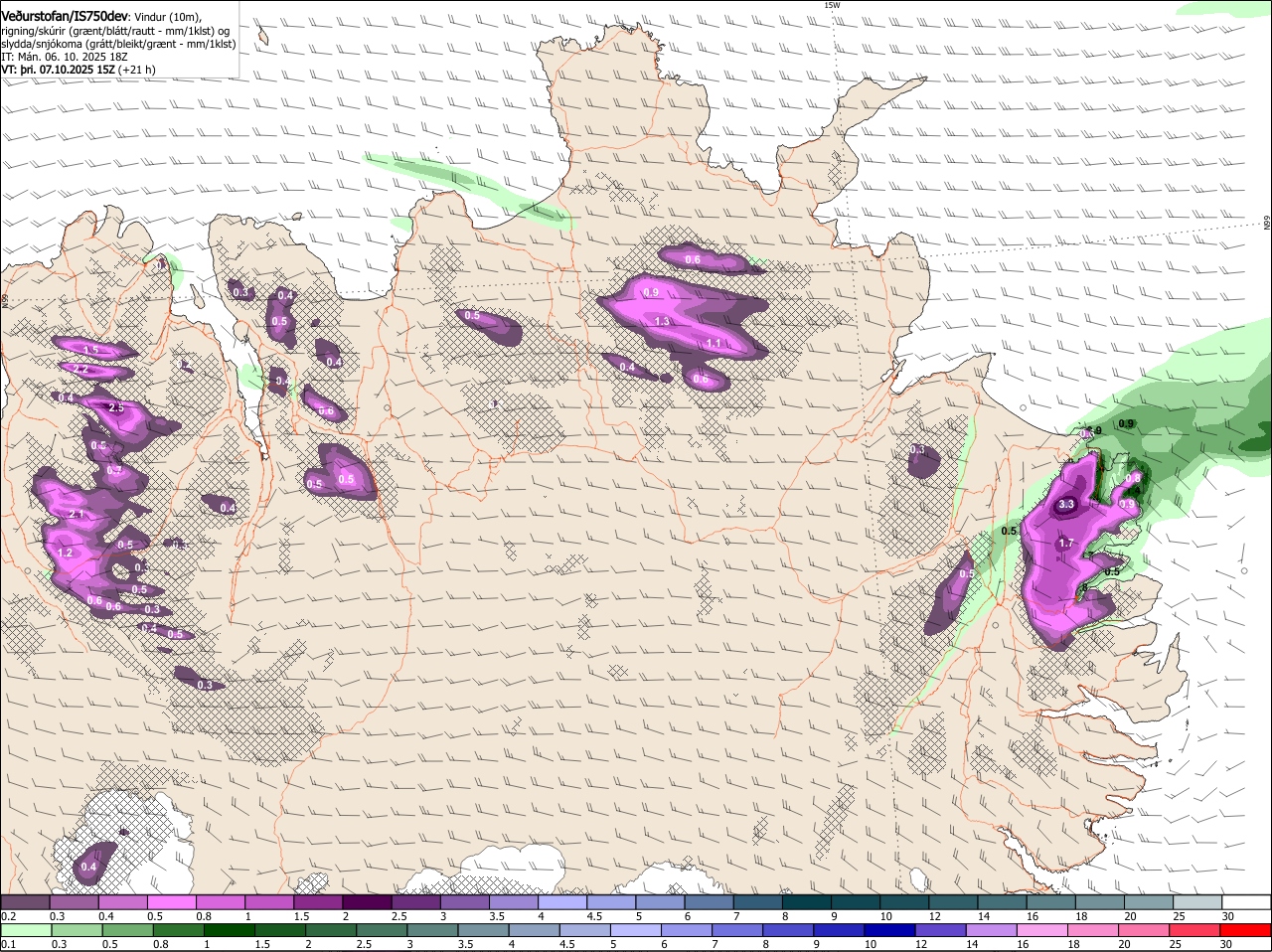
Task: Click the 0.1 label in lower legend
Action: point(8,945)
